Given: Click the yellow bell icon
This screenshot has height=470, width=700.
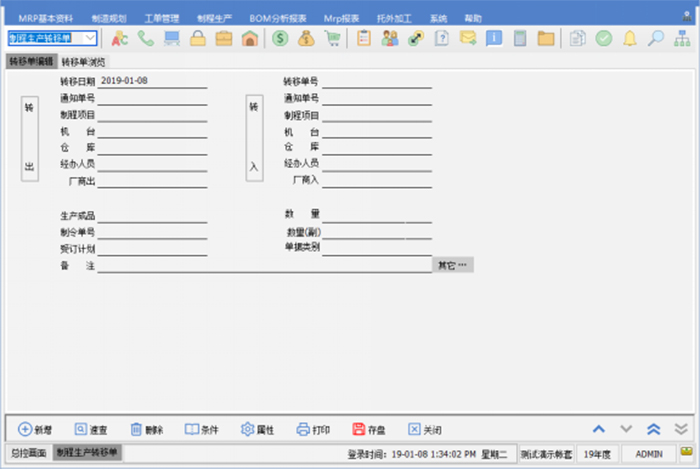Looking at the screenshot, I should (630, 38).
